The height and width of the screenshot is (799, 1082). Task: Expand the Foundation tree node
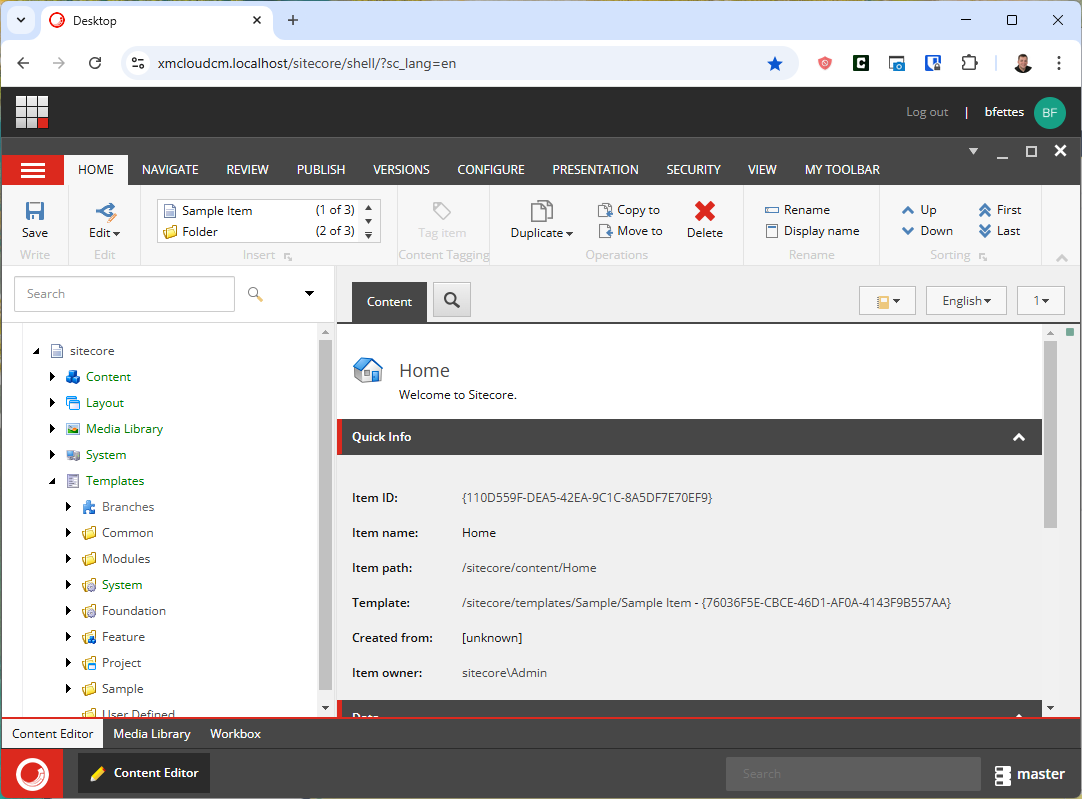pyautogui.click(x=68, y=611)
